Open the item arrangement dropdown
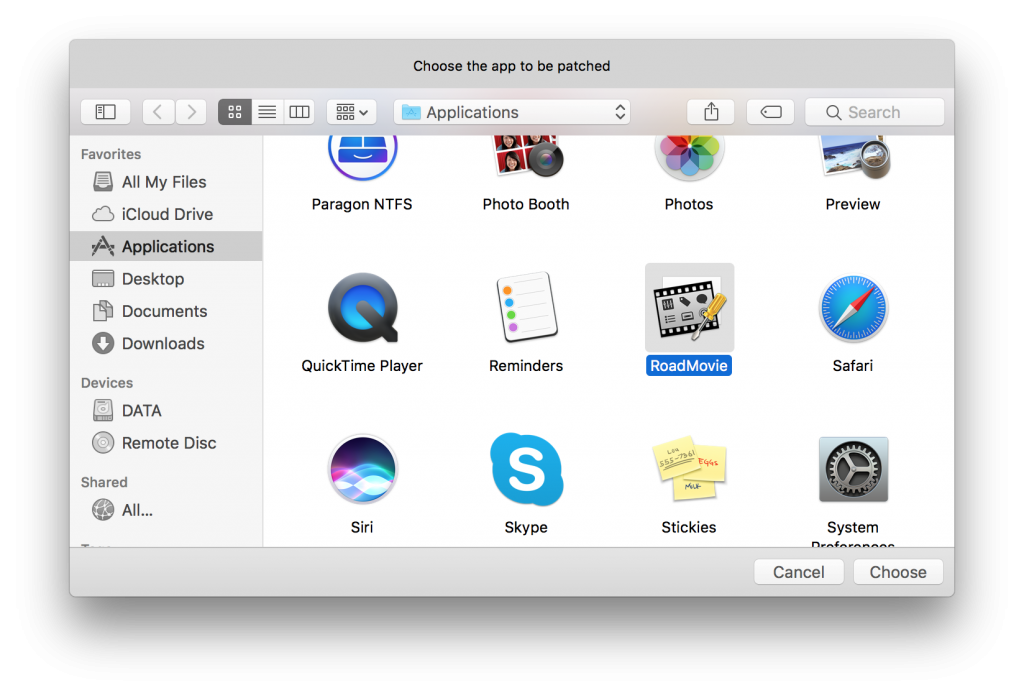Image resolution: width=1024 pixels, height=696 pixels. tap(351, 112)
